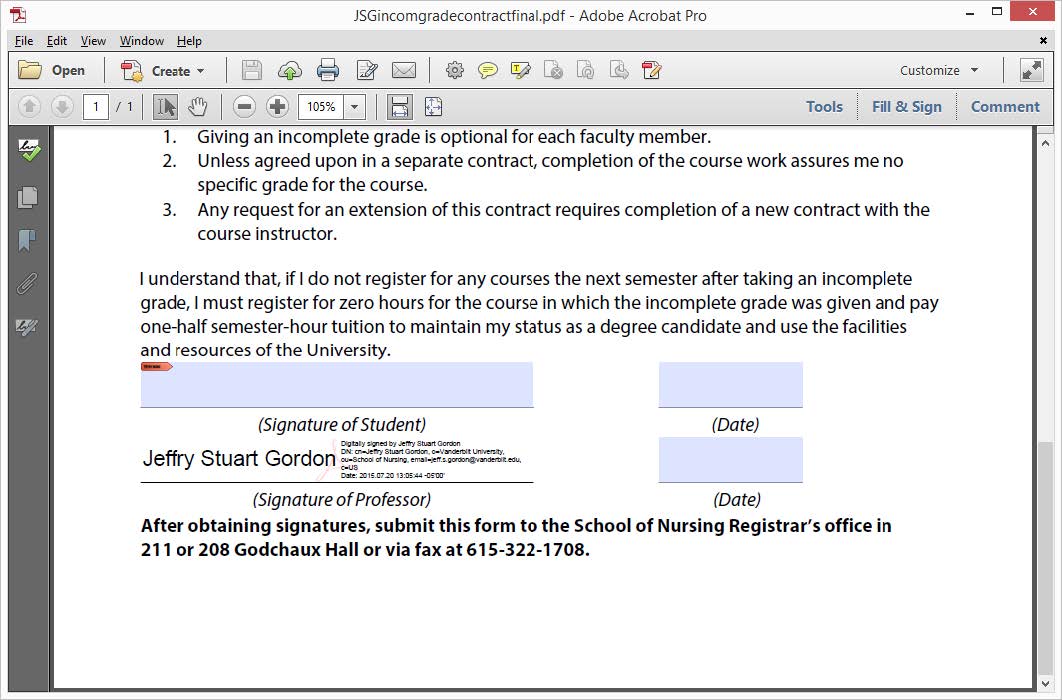This screenshot has width=1062, height=700.
Task: Click the student signature date field
Action: pyautogui.click(x=730, y=385)
